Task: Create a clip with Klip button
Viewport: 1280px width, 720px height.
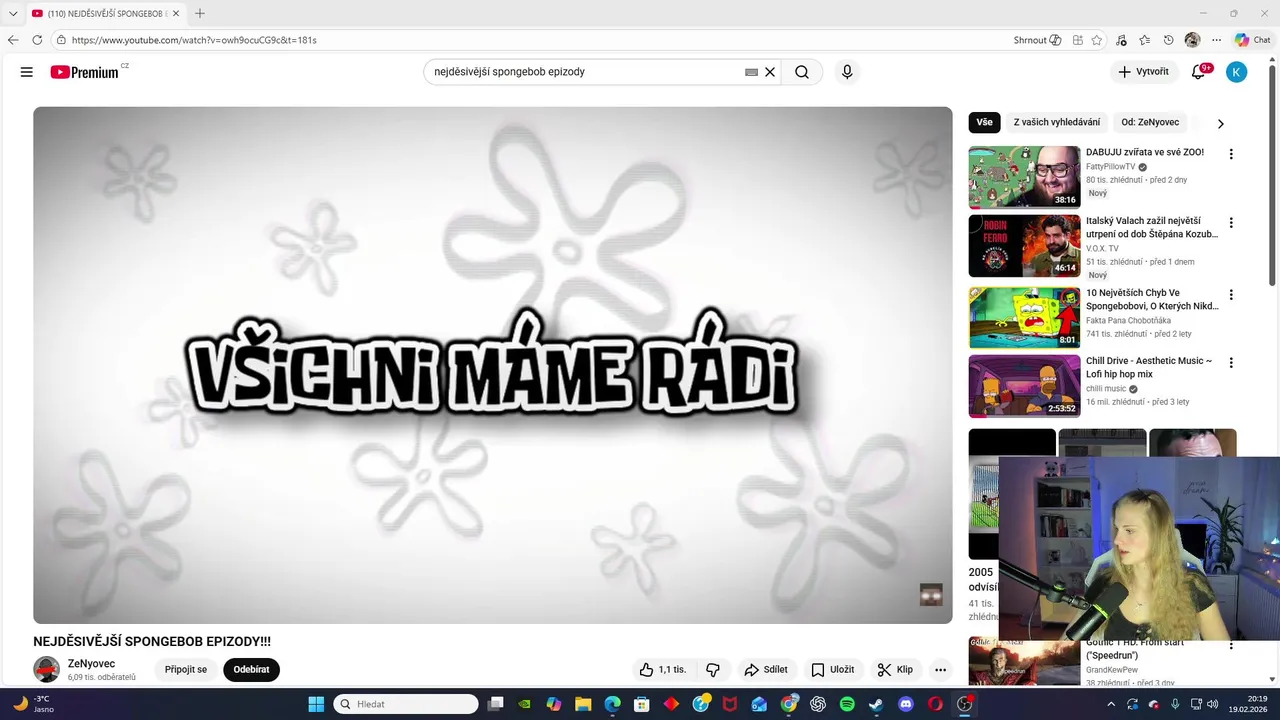Action: [895, 670]
